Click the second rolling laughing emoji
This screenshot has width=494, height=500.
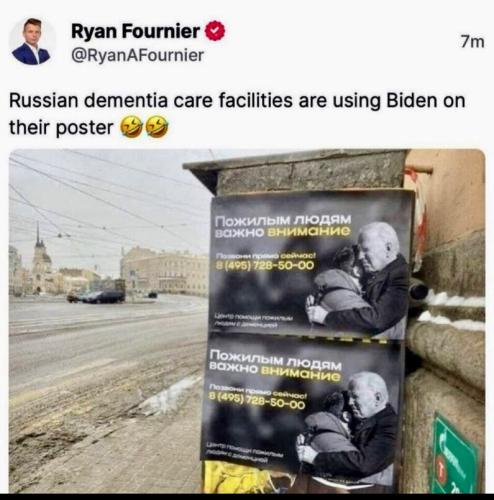point(157,127)
